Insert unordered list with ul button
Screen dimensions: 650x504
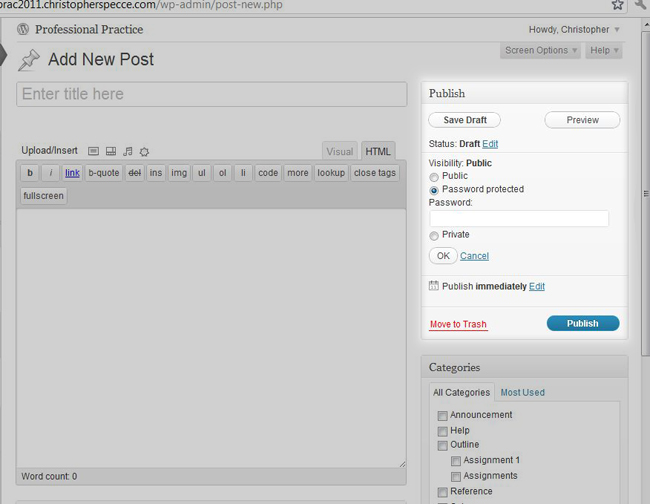[201, 173]
